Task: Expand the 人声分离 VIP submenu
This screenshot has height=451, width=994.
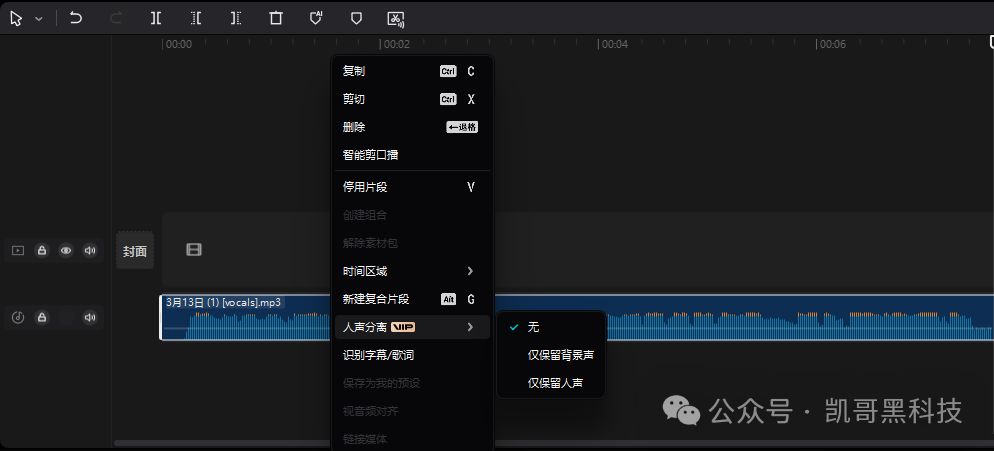Action: click(411, 327)
